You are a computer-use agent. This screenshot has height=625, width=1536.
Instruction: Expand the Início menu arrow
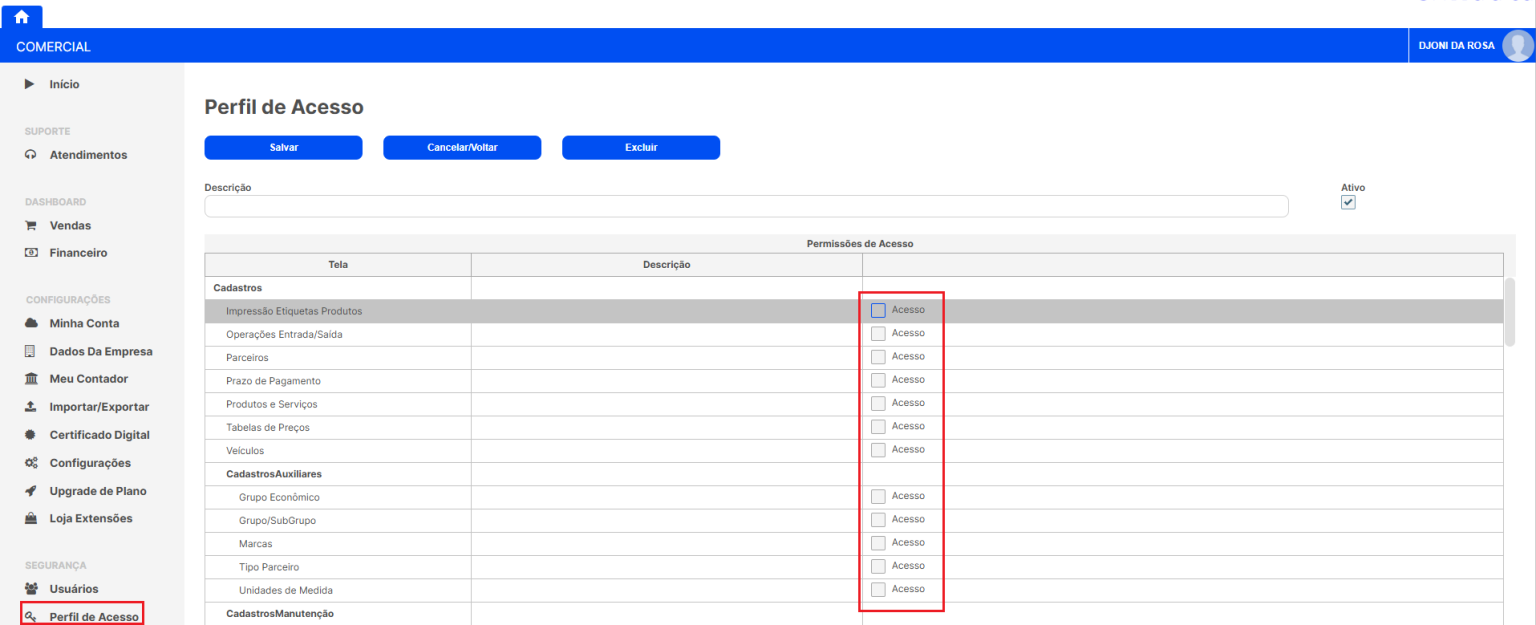coord(31,85)
